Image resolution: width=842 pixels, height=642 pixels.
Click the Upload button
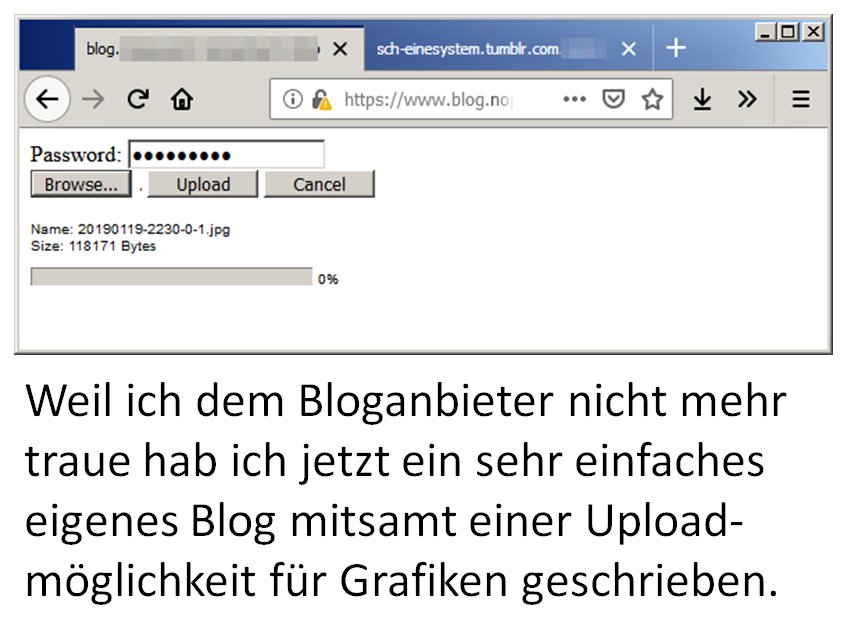(203, 185)
